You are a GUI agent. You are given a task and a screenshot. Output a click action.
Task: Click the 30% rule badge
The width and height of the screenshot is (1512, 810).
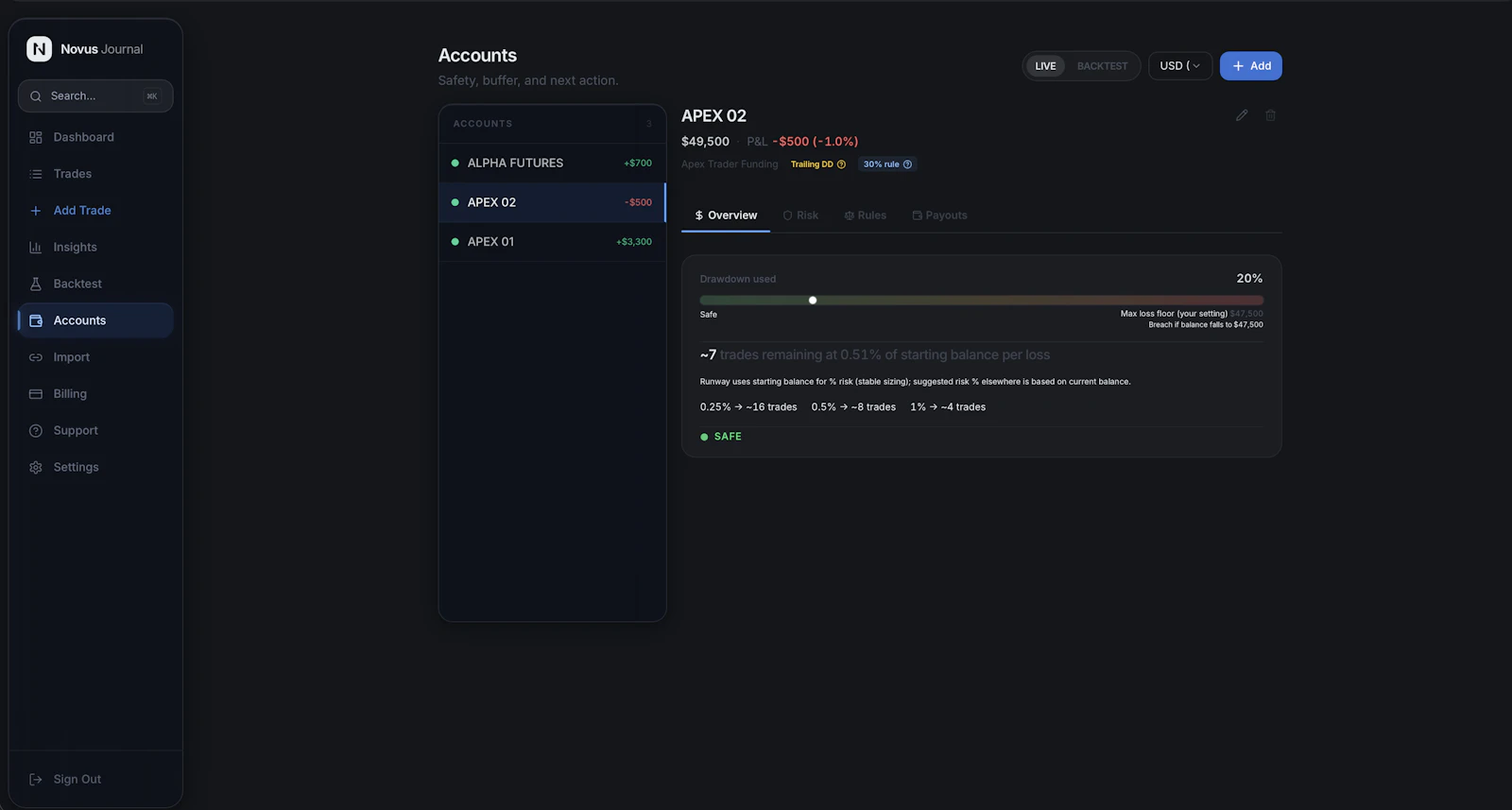click(887, 164)
